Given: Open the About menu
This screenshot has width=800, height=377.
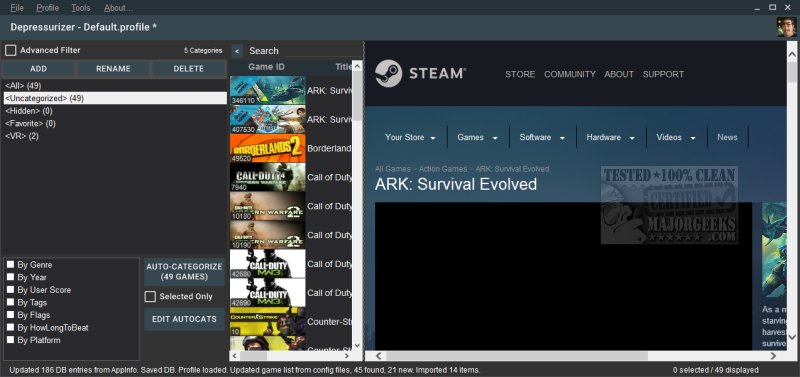Looking at the screenshot, I should (118, 8).
